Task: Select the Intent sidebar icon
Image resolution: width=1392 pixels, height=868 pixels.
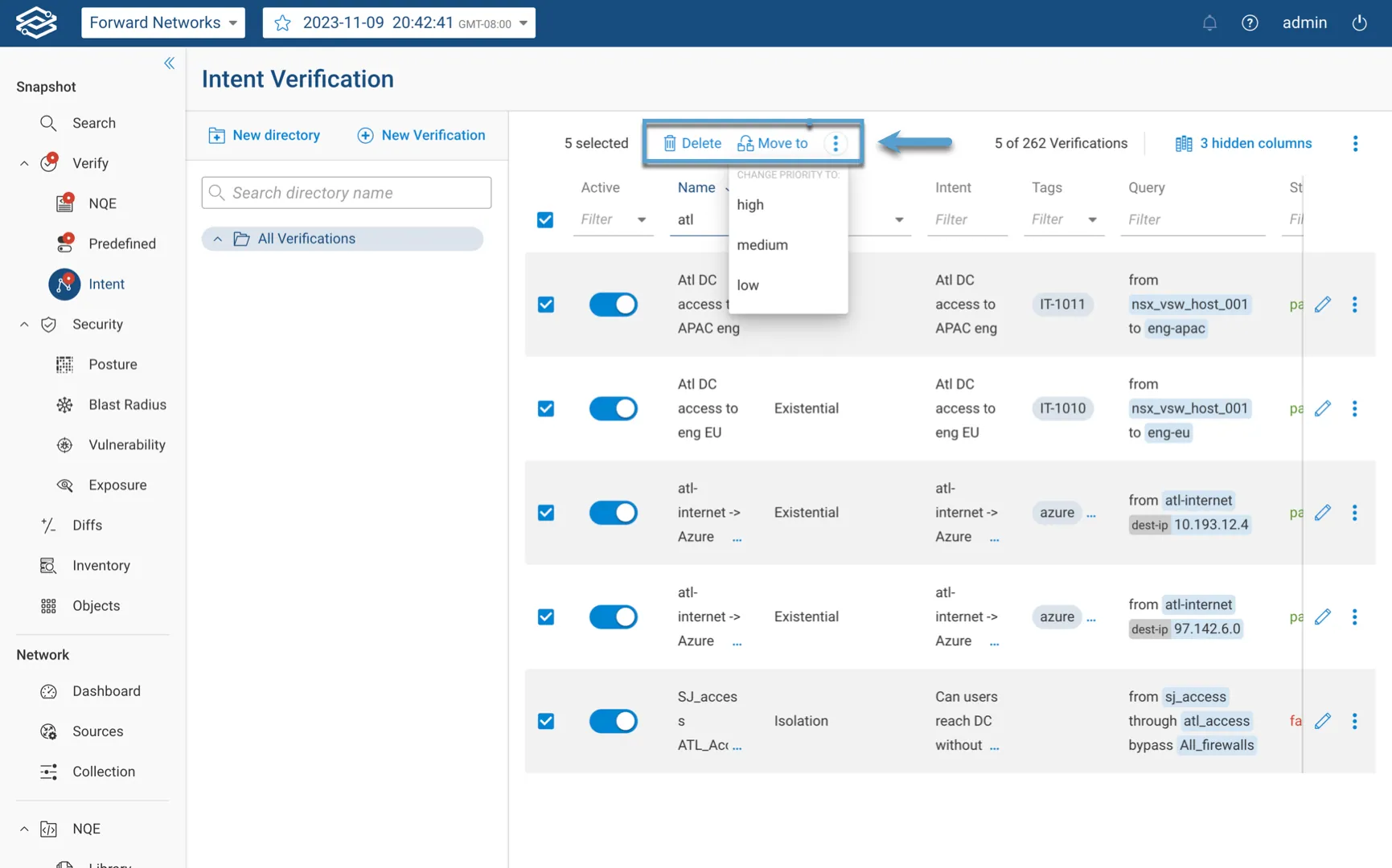Action: [x=64, y=284]
